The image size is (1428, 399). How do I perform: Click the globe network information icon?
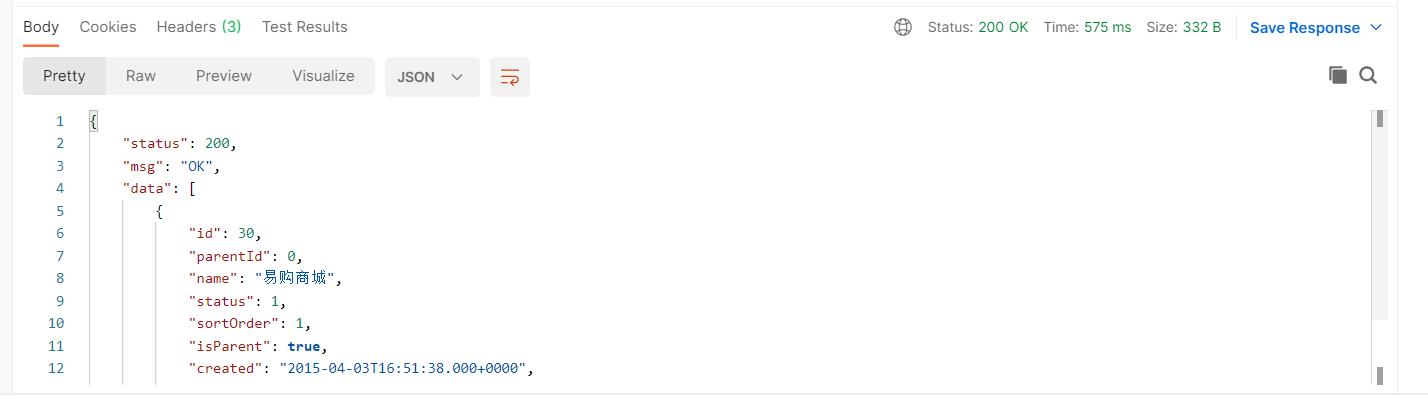coord(903,28)
